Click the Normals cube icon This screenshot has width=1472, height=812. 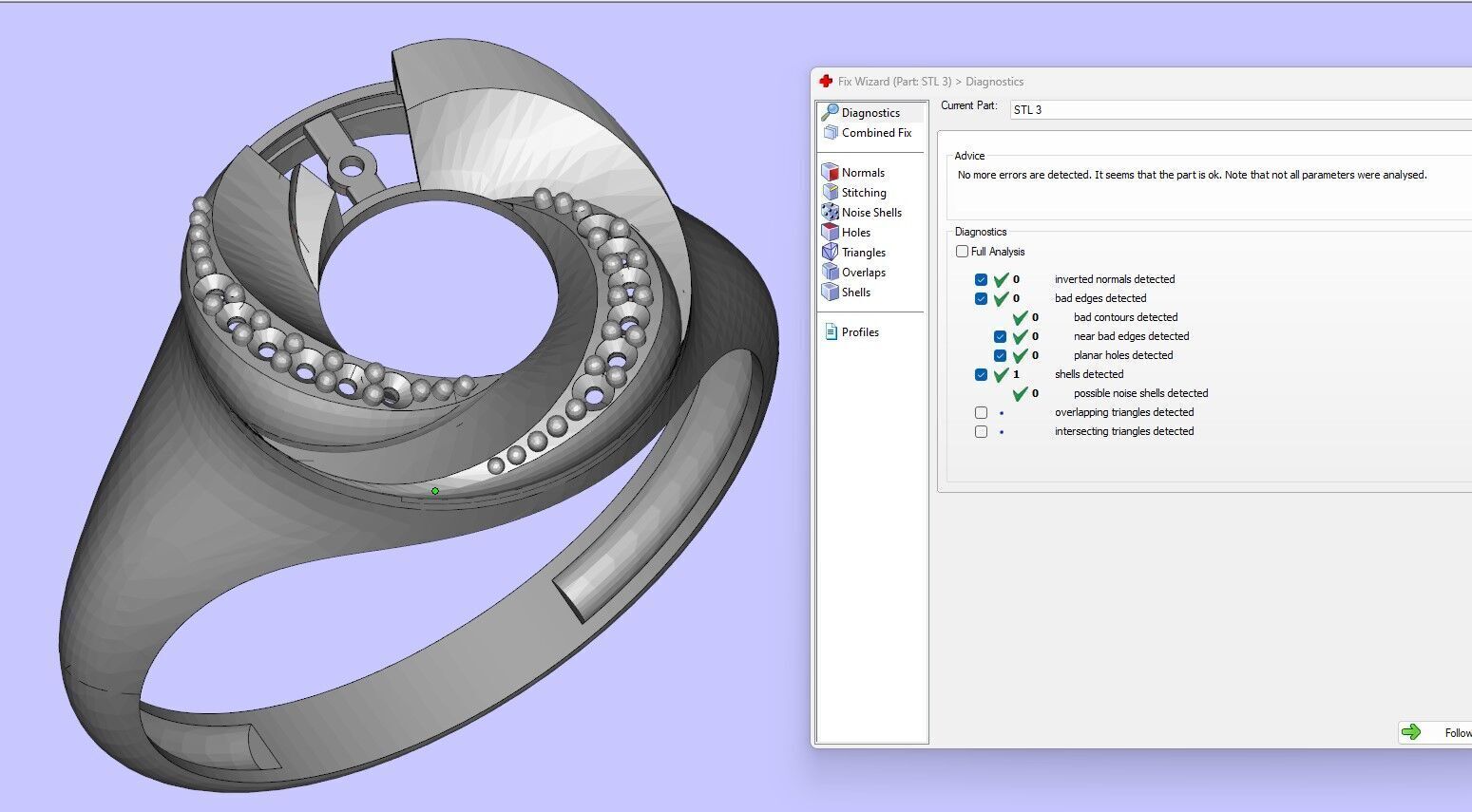click(x=831, y=173)
